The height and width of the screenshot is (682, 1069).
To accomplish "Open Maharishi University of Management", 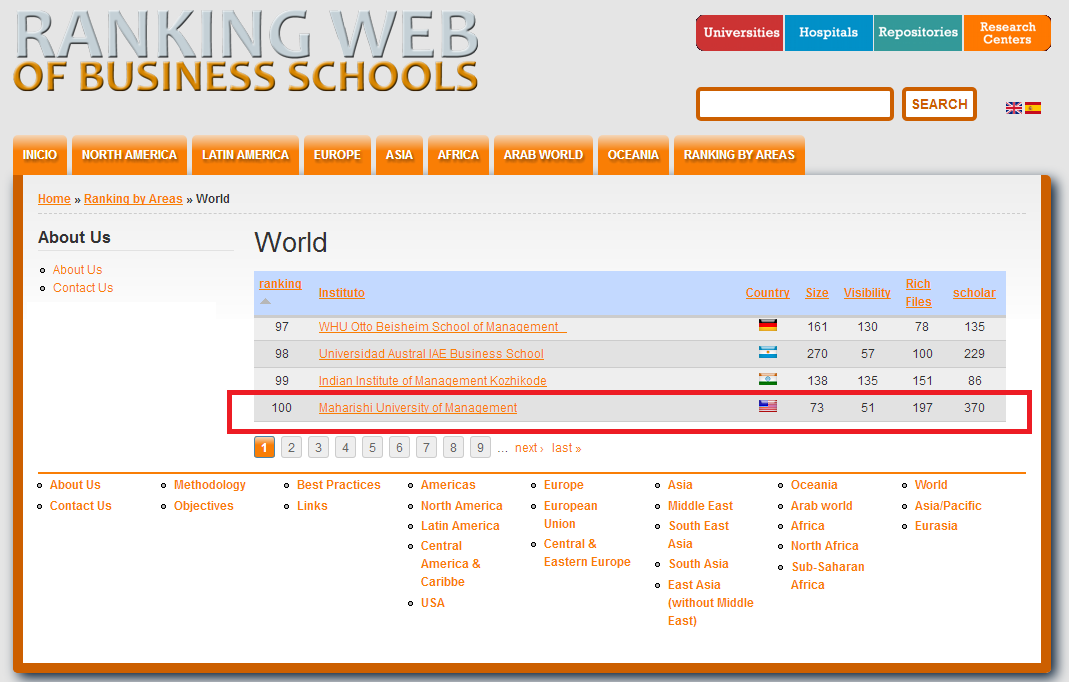I will (x=418, y=408).
